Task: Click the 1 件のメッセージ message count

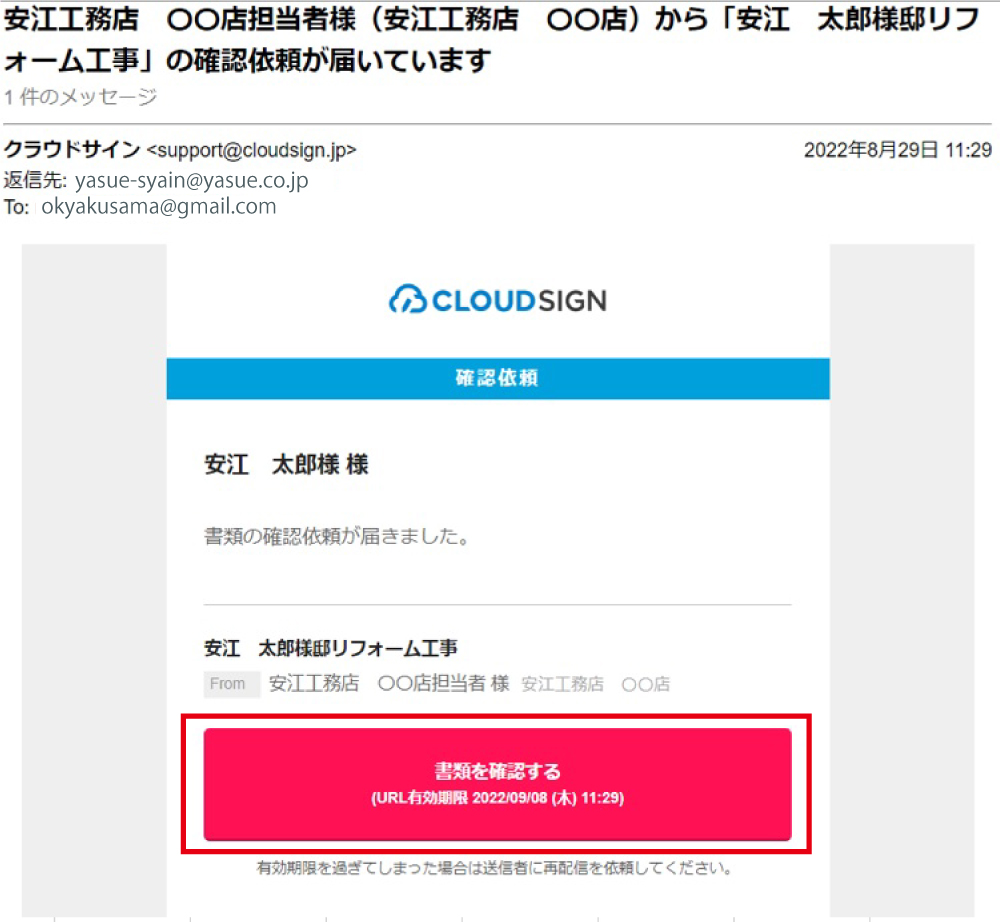Action: pos(80,98)
